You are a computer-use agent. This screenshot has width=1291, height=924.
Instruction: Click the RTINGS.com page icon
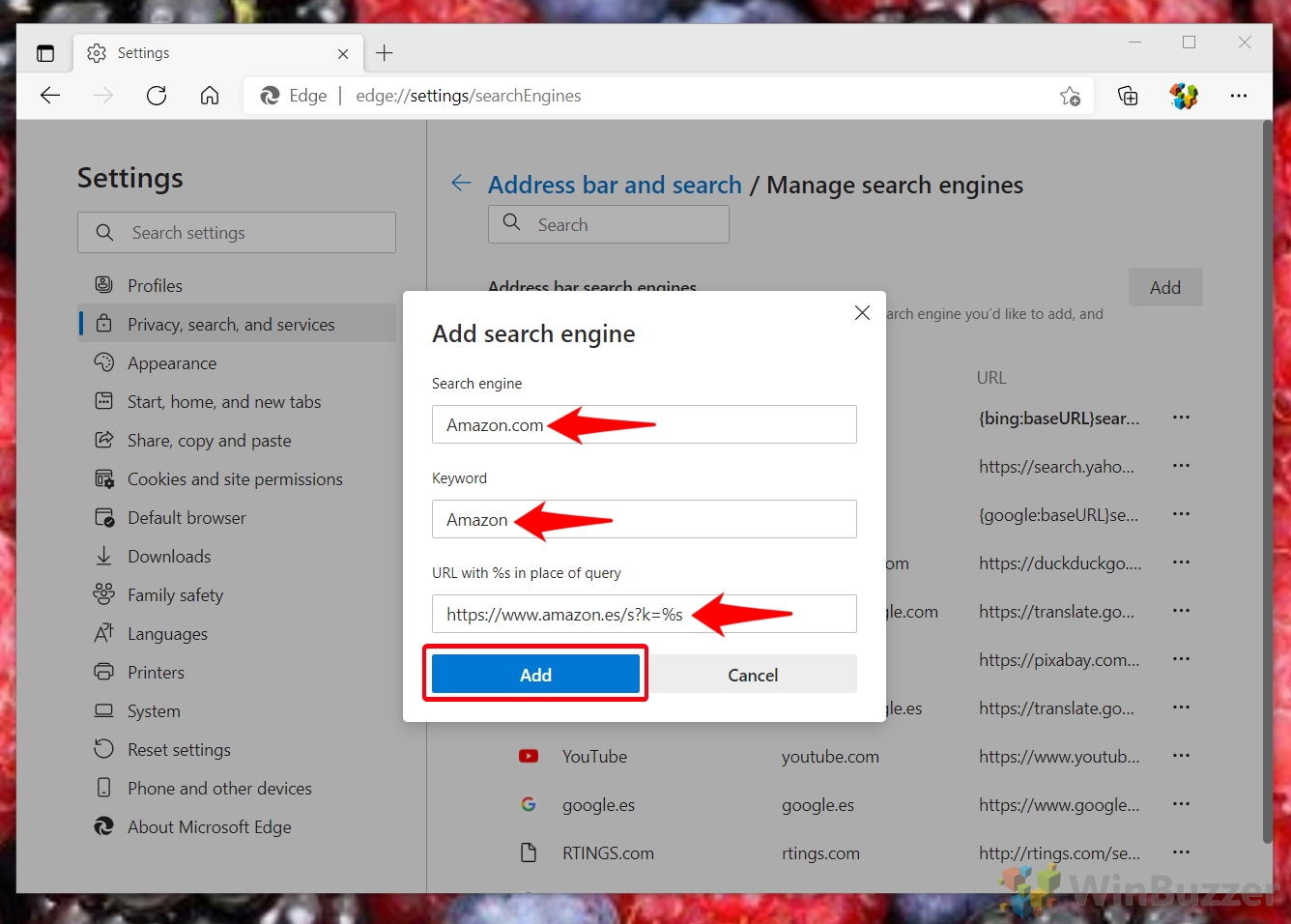(529, 852)
